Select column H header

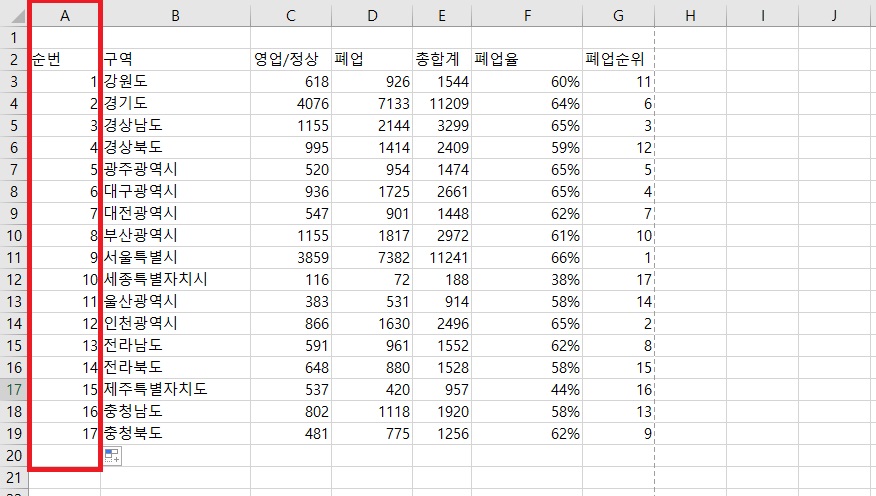pos(691,16)
